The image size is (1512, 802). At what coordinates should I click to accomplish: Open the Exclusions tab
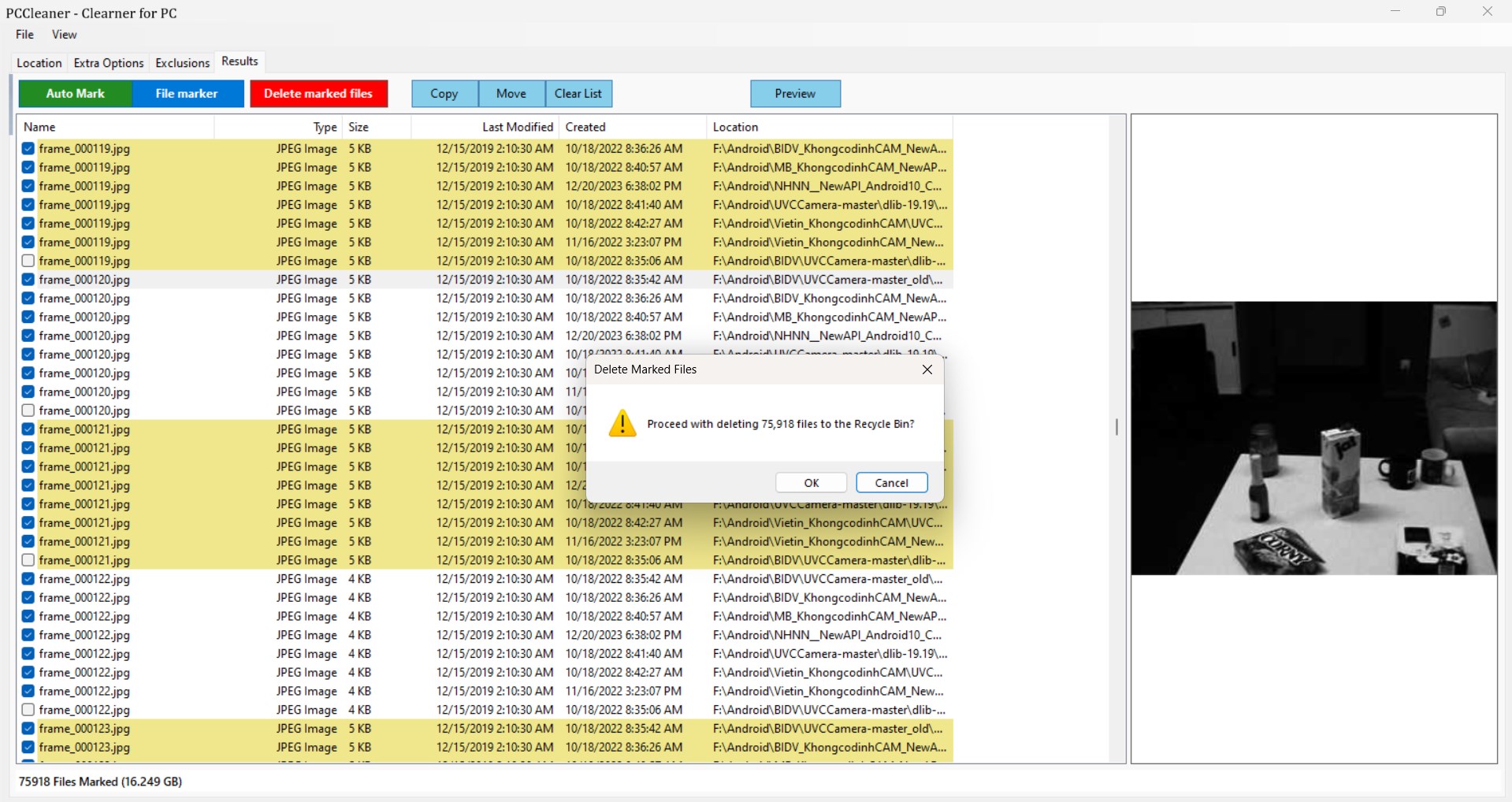click(x=183, y=63)
